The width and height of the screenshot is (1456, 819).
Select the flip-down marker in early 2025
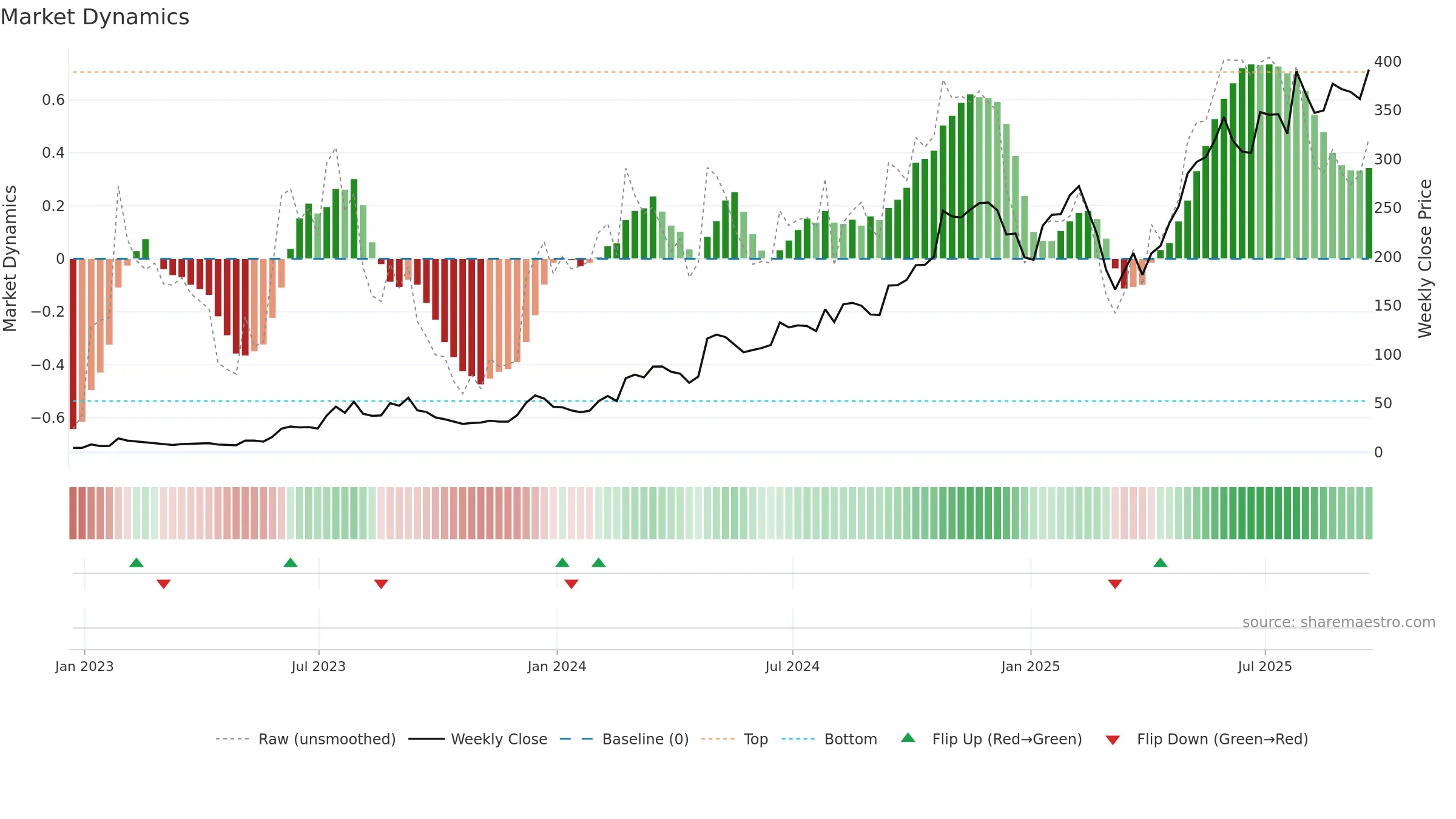pos(1115,584)
